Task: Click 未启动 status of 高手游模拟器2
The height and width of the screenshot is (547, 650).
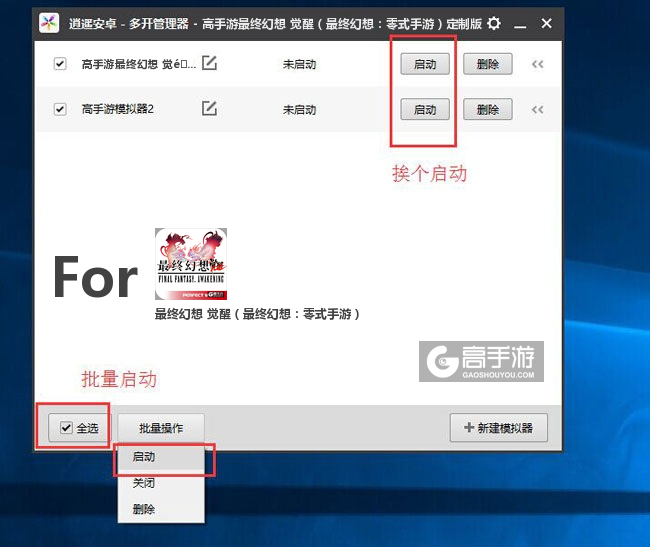Action: [x=299, y=110]
